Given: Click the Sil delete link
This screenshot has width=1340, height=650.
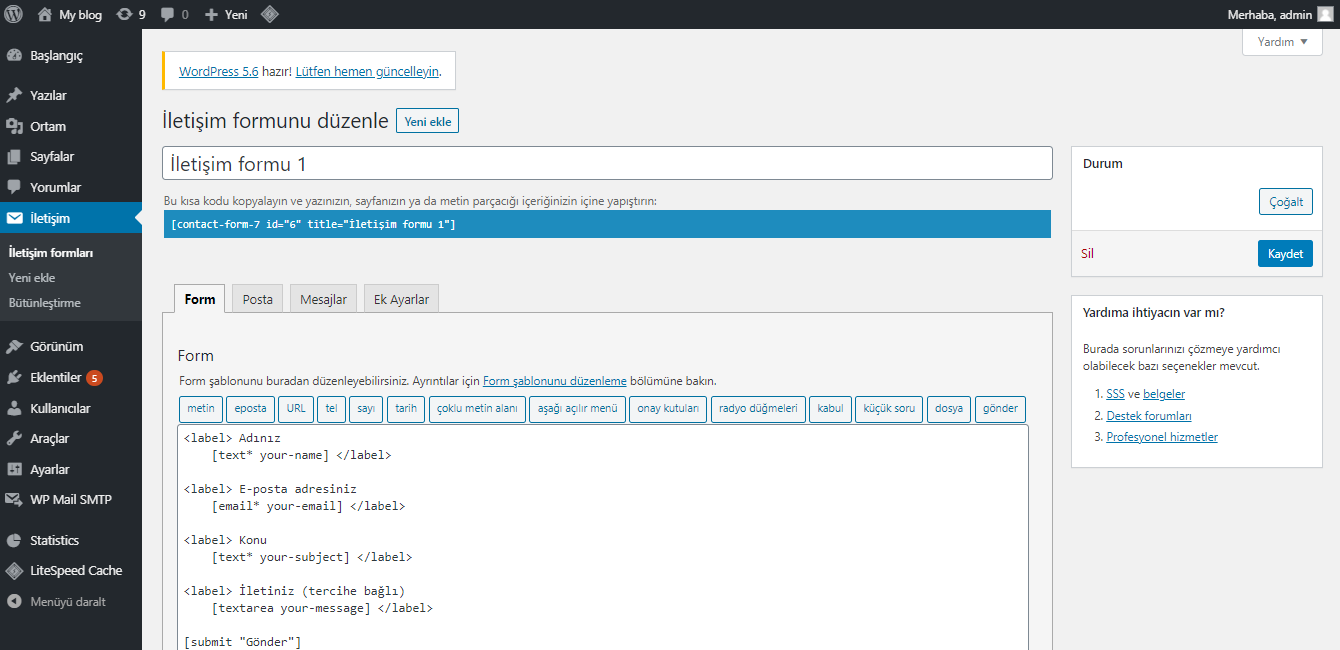Looking at the screenshot, I should click(1087, 254).
